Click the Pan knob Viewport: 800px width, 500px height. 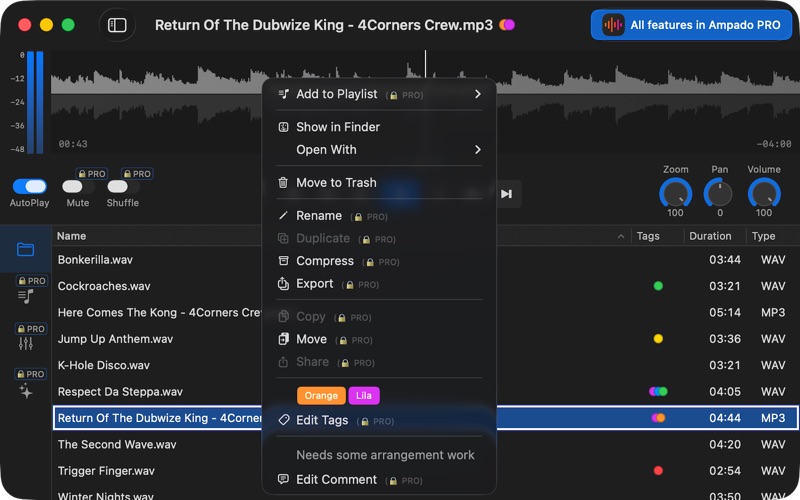[719, 193]
